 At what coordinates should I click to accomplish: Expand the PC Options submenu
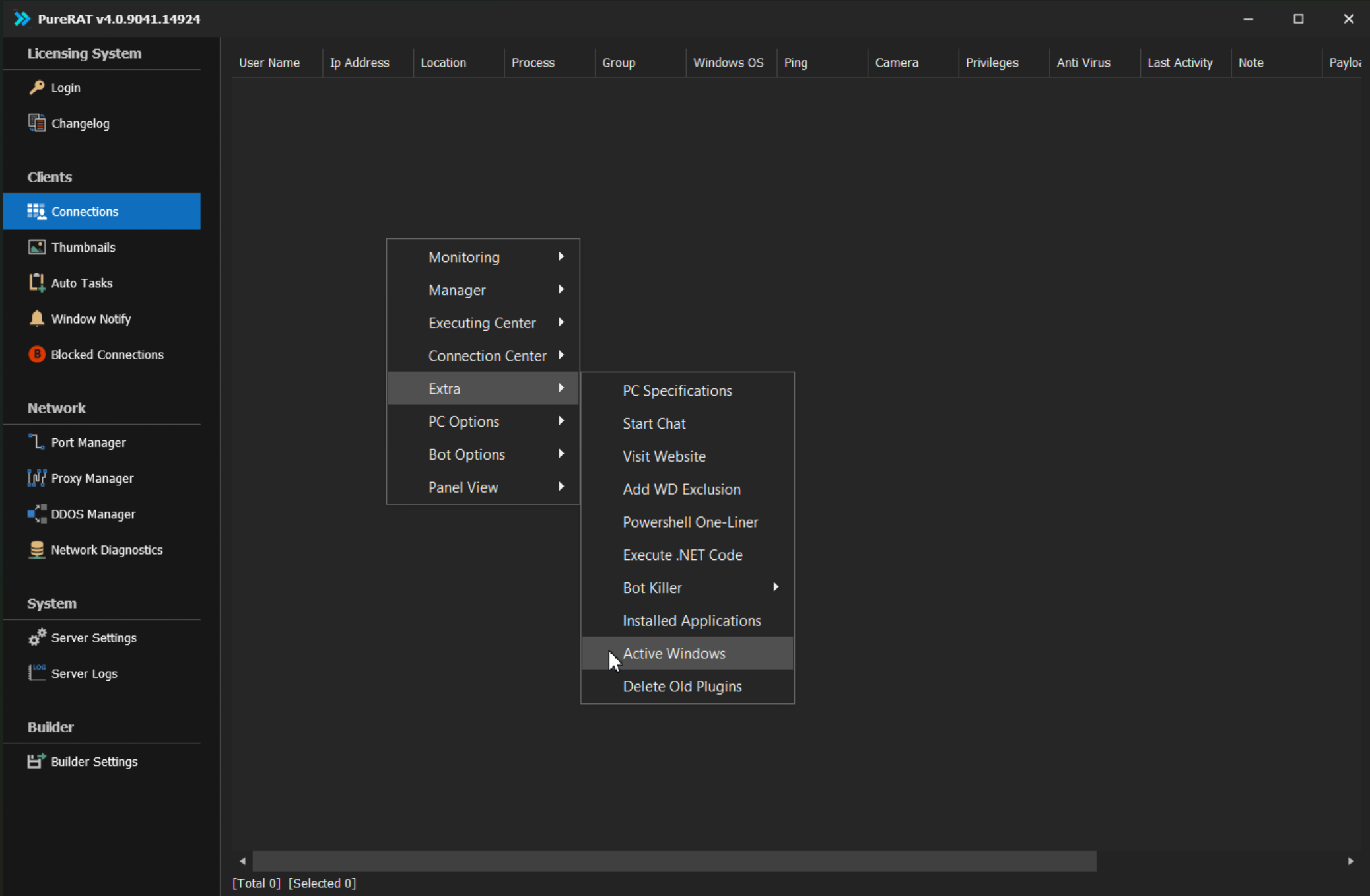click(483, 421)
